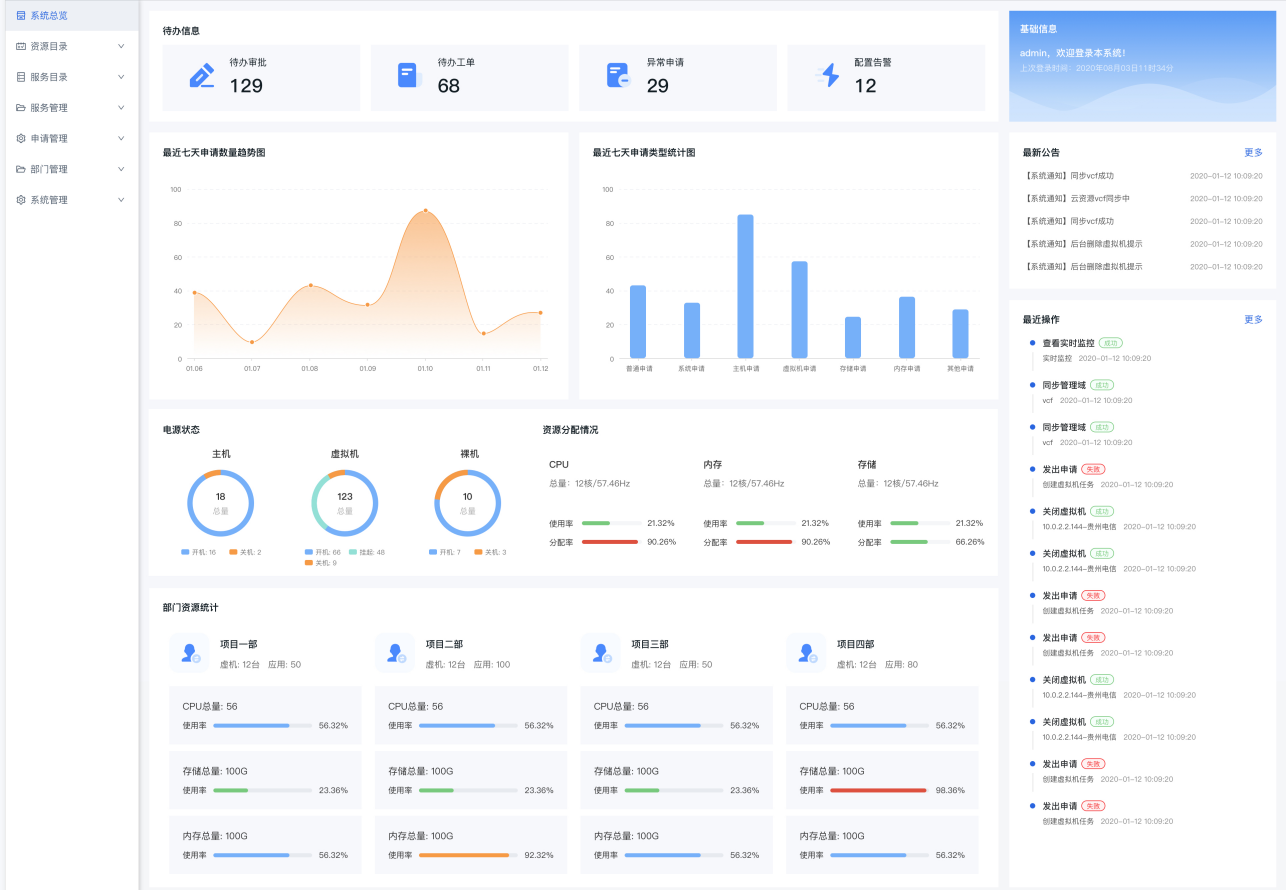Click the 裸机 power status donut chart
Image resolution: width=1286 pixels, height=890 pixels.
tap(468, 503)
